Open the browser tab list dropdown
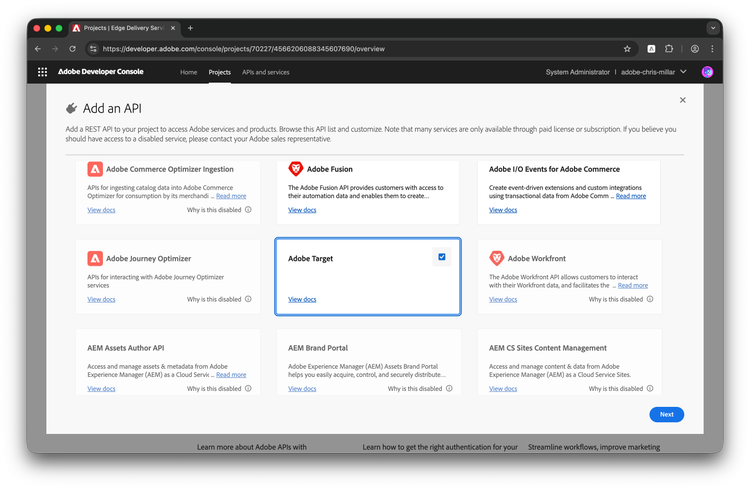This screenshot has height=489, width=750. click(713, 28)
